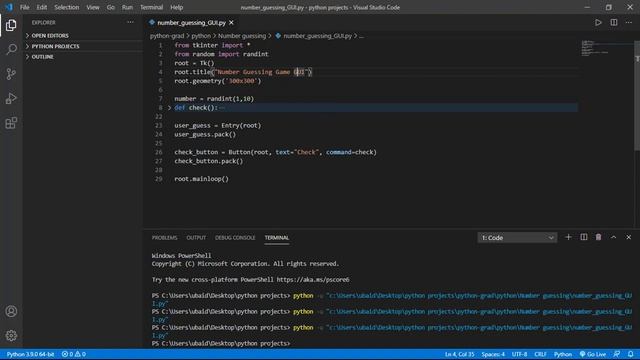
Task: Switch to the Output panel tab
Action: pos(196,238)
